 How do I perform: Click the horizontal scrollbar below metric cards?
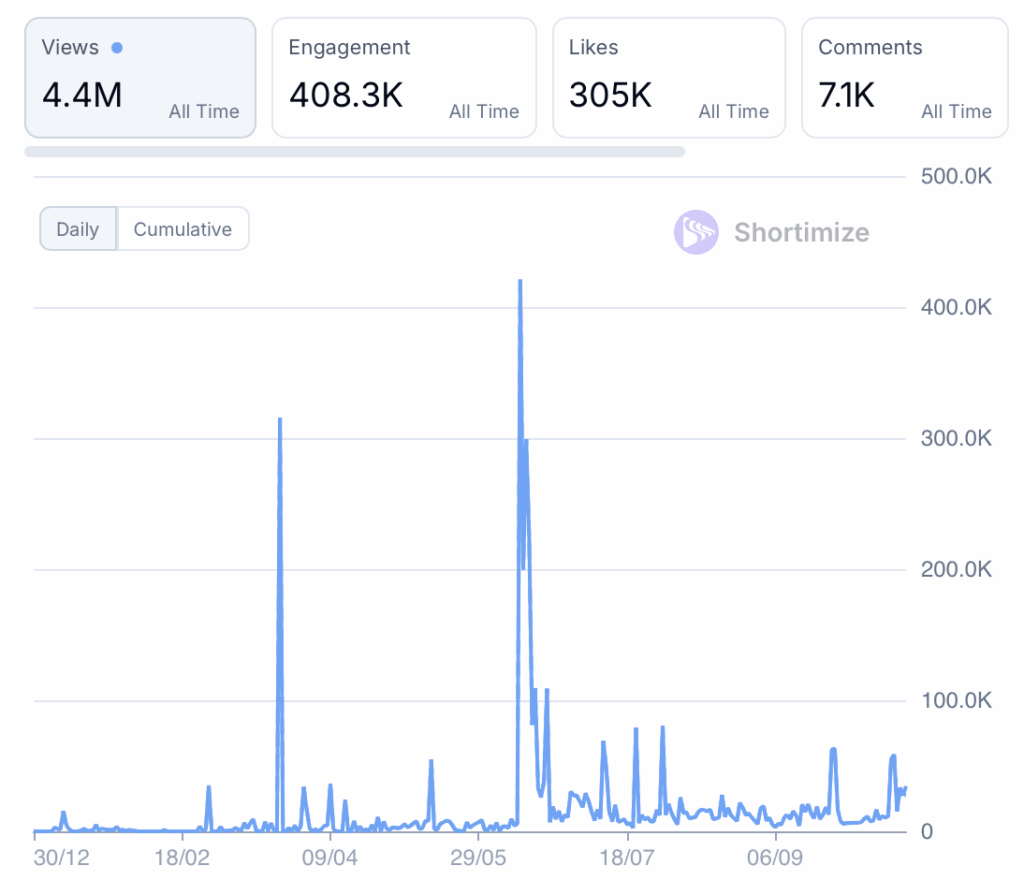point(355,152)
